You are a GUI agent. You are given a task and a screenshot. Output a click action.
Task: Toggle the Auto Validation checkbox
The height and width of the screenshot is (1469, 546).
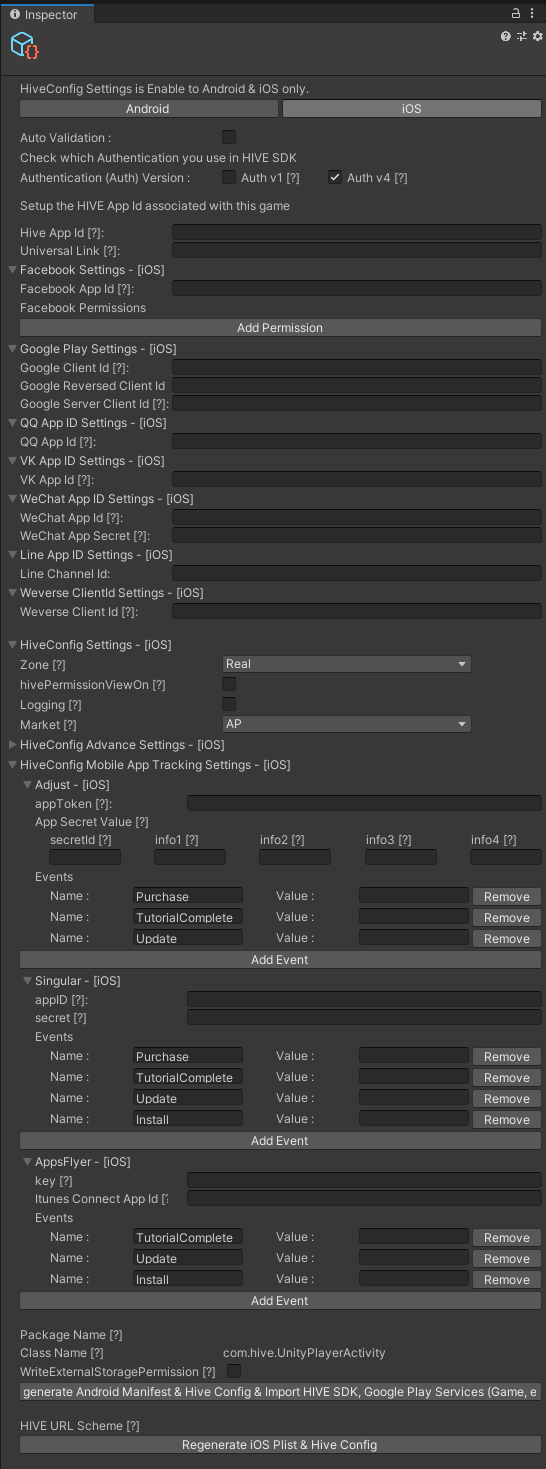(x=229, y=137)
